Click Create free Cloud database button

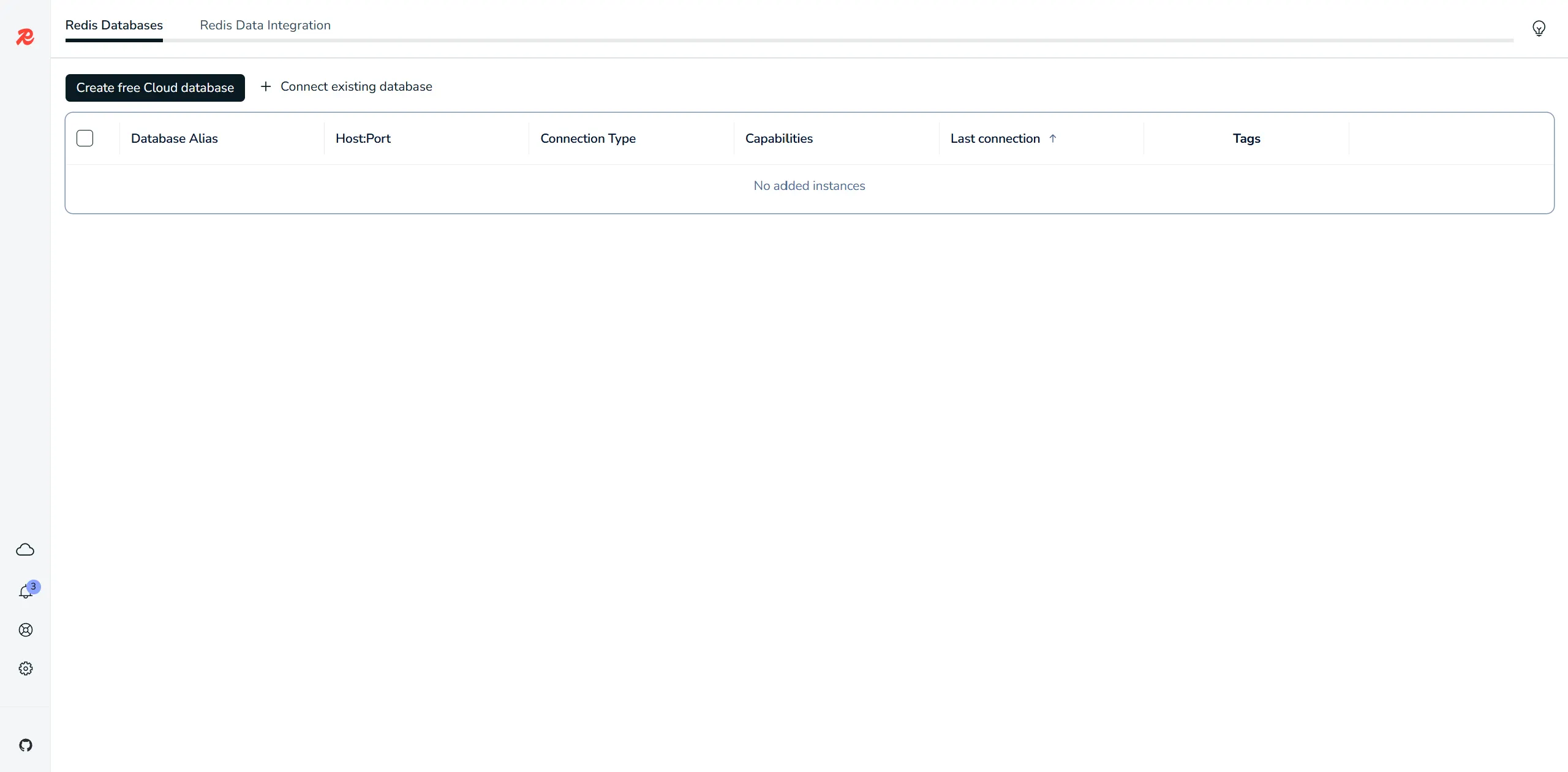coord(155,88)
